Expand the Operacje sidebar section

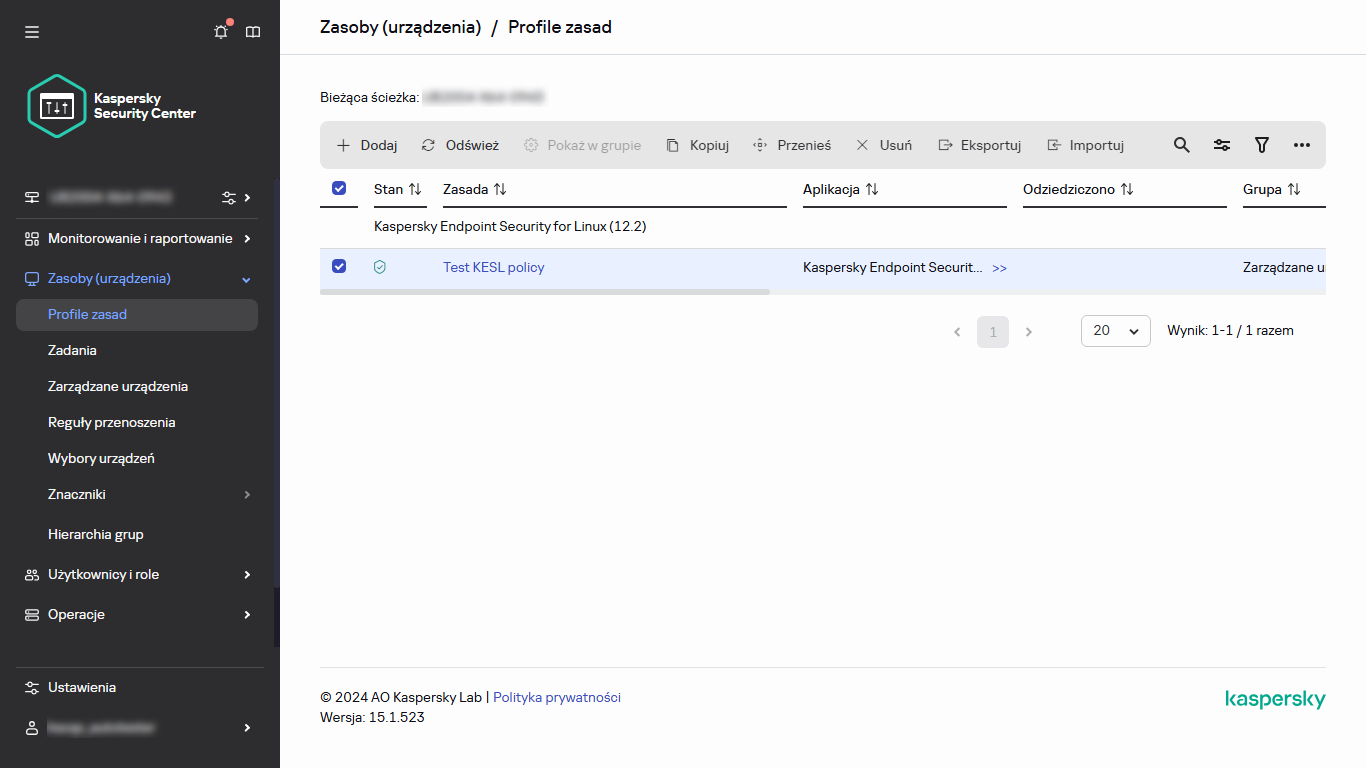coord(138,614)
